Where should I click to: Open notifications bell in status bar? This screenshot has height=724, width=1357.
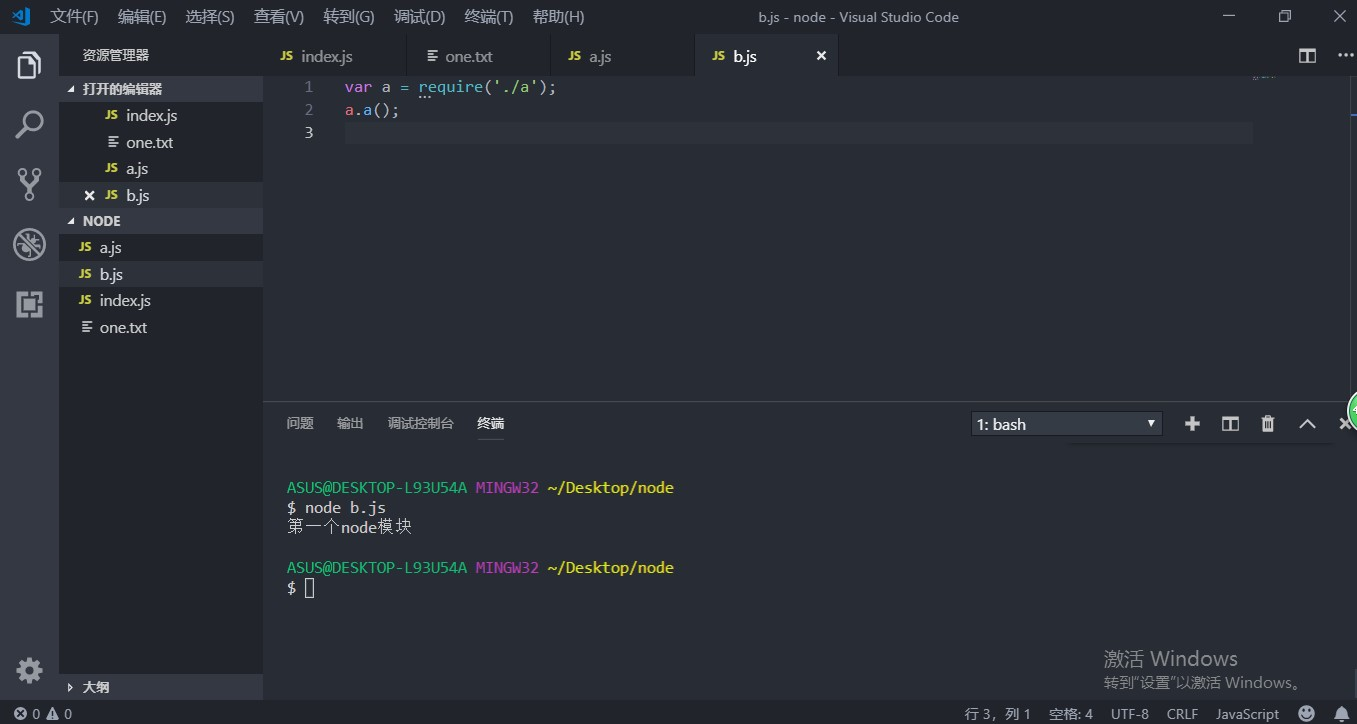(1341, 714)
